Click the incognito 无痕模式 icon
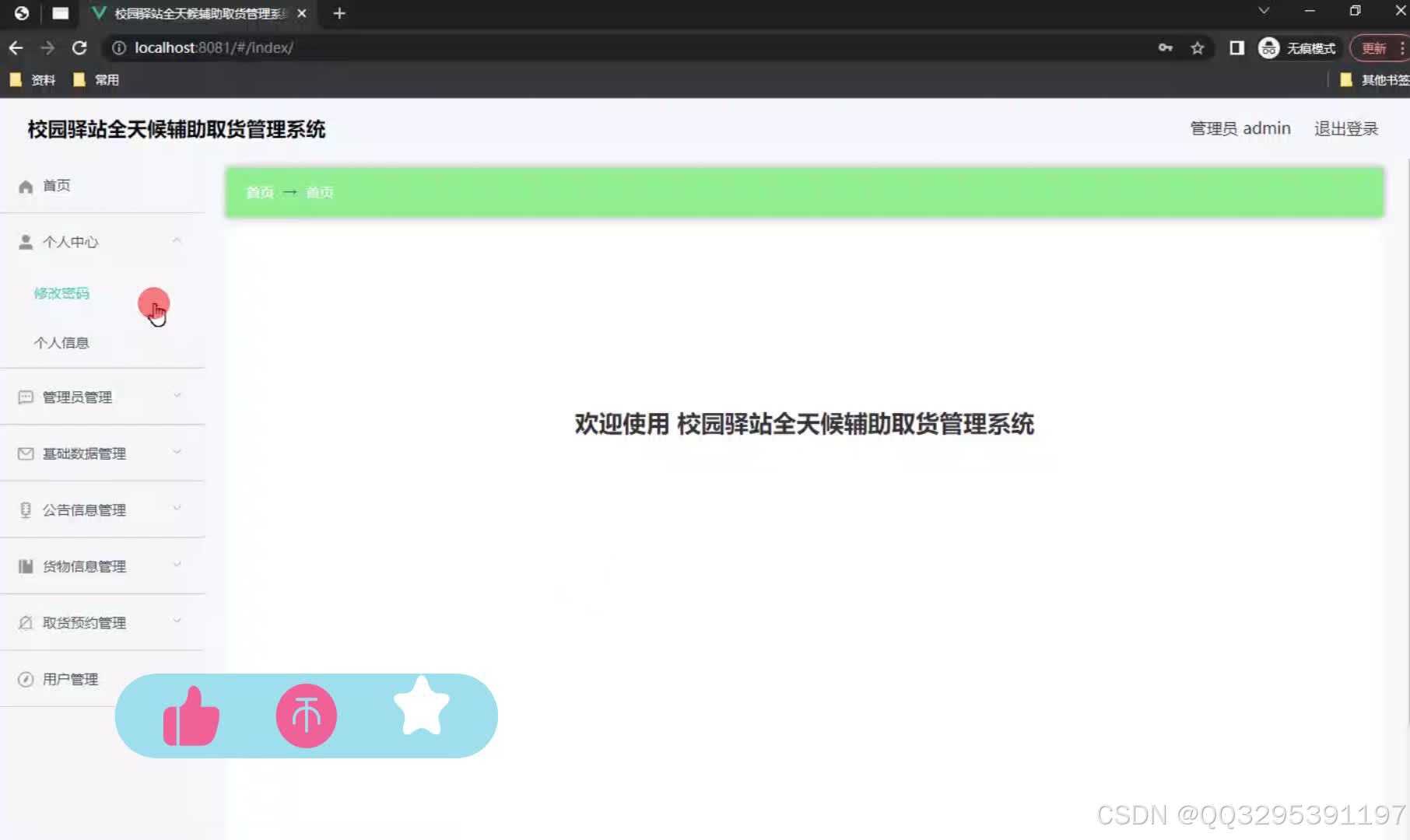Image resolution: width=1410 pixels, height=840 pixels. 1269,48
